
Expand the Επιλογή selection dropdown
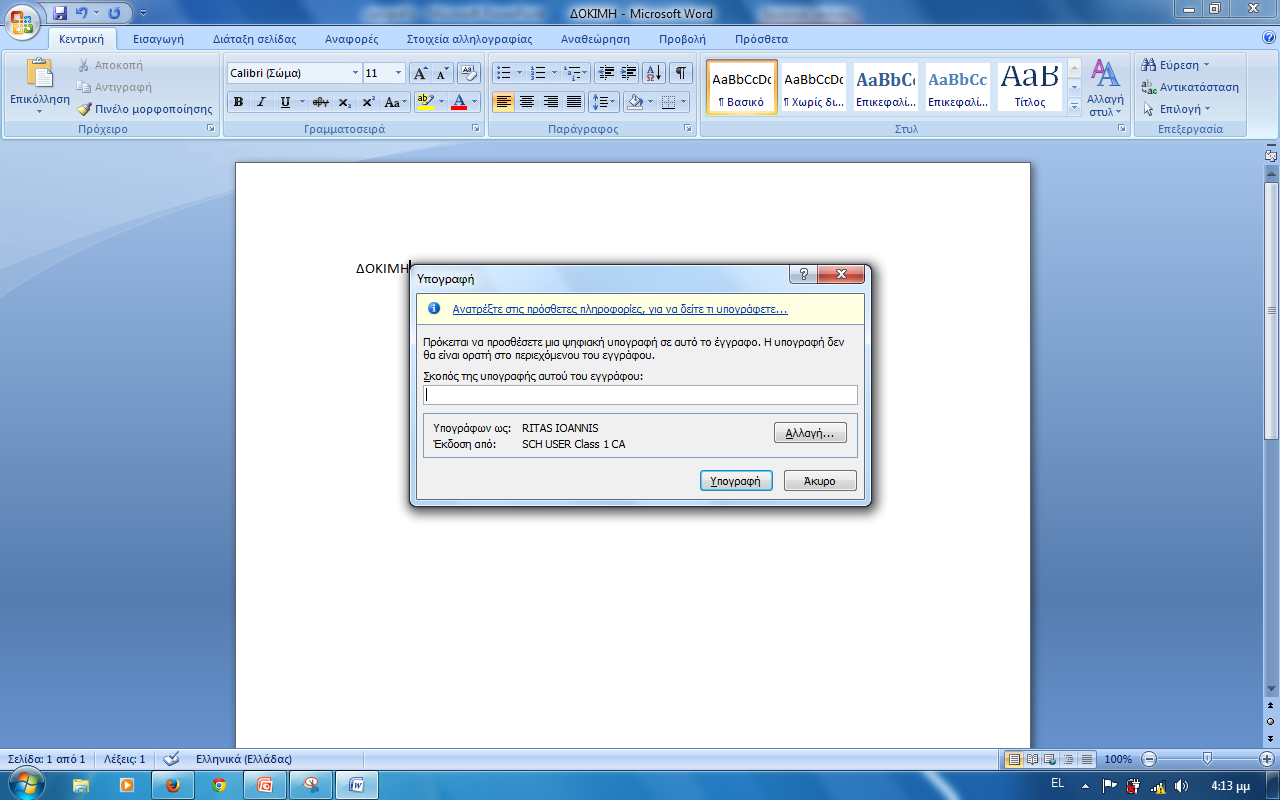(1207, 109)
